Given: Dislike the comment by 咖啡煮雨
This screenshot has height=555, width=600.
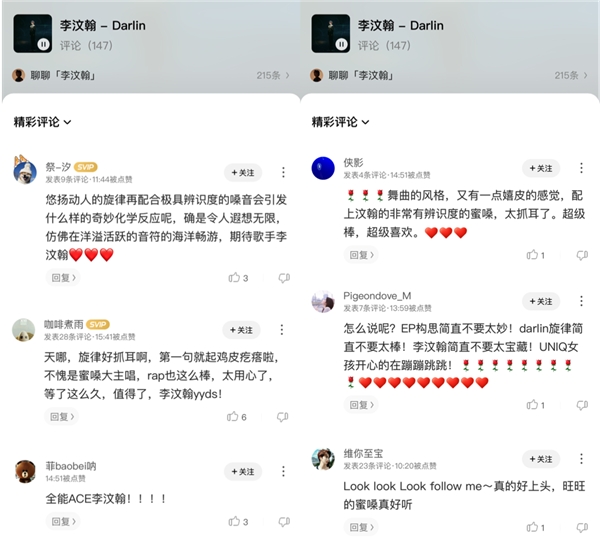Looking at the screenshot, I should click(282, 417).
